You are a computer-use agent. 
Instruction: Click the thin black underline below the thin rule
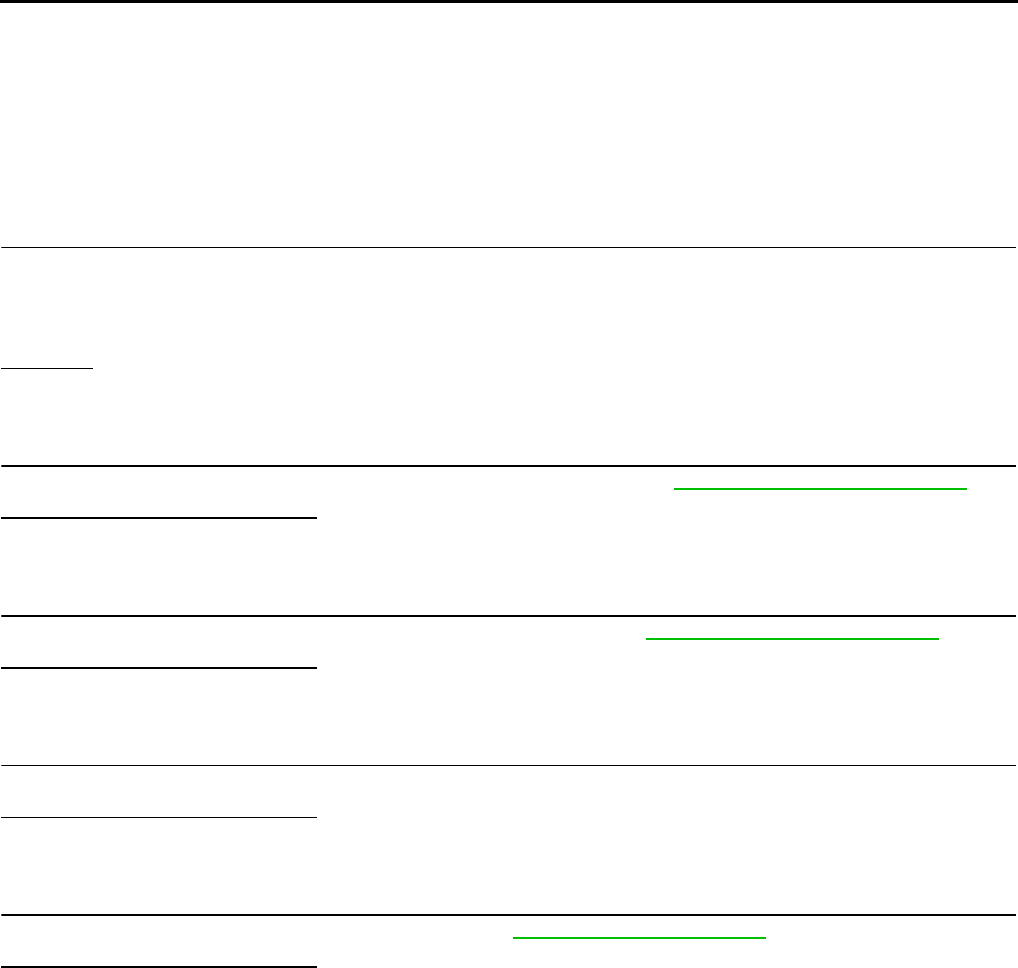(x=159, y=817)
